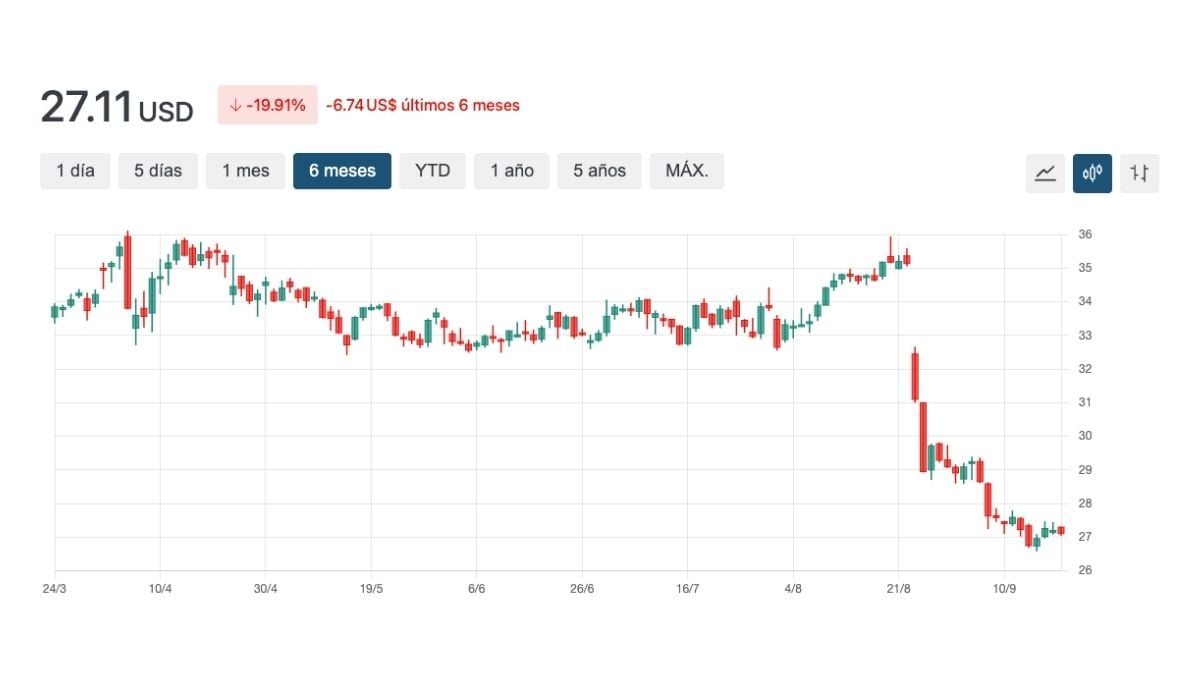Click the 10/9 date axis label
Screen dimensions: 1200x675
click(1004, 588)
